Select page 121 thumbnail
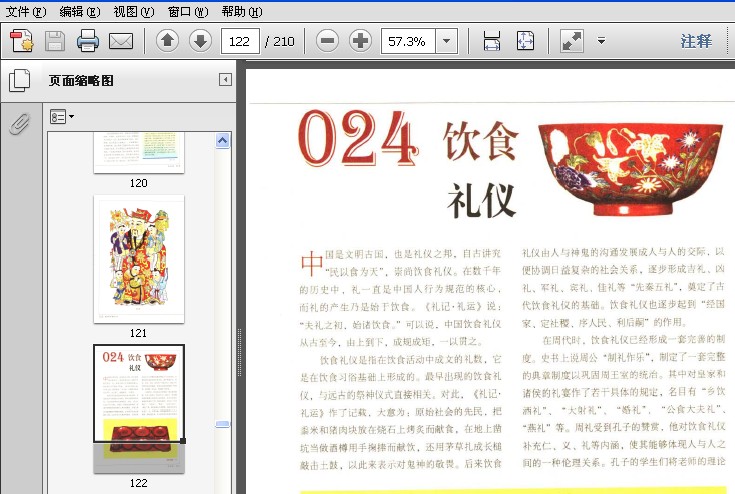 [139, 259]
